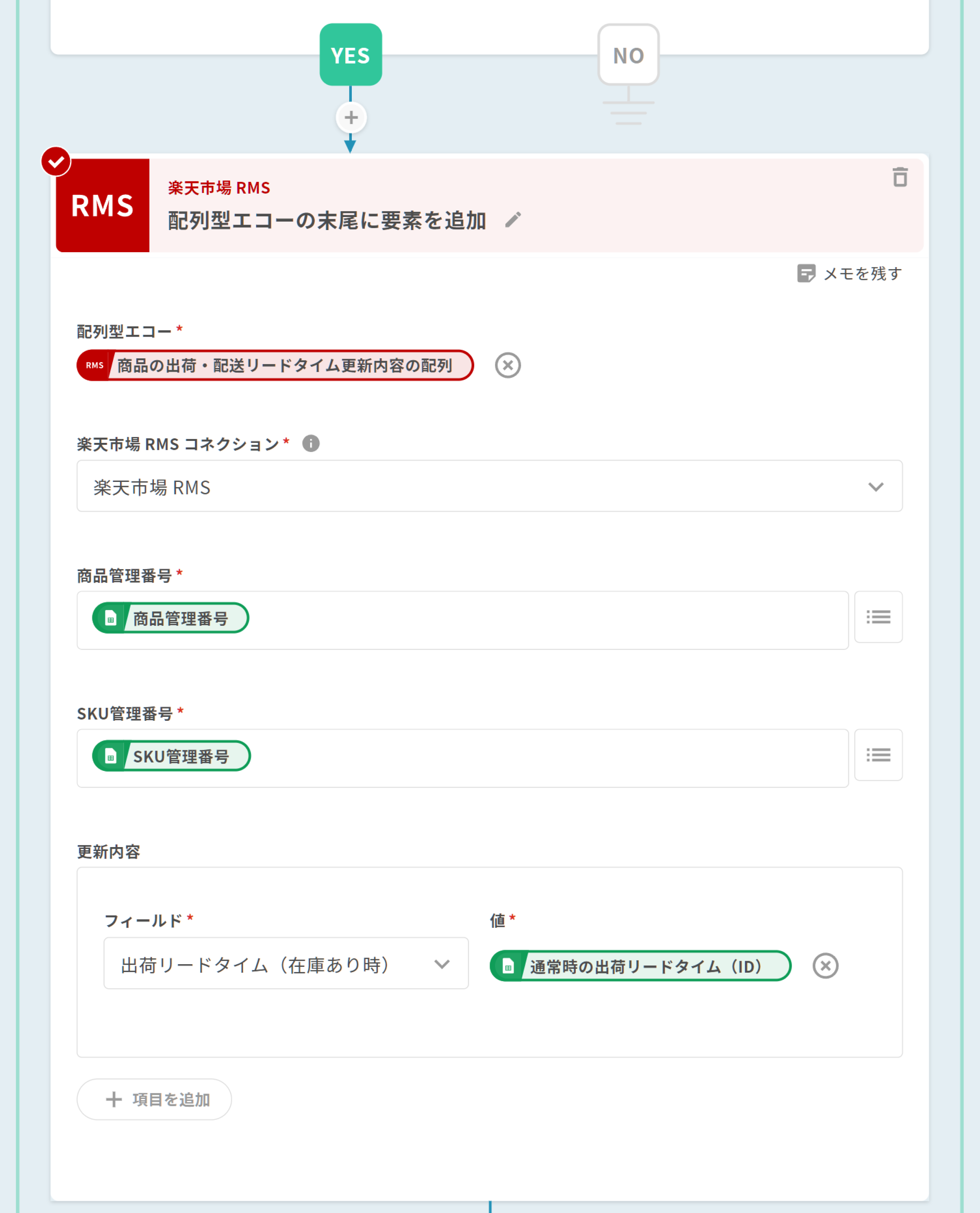The image size is (980, 1213).
Task: Open list picker for SKU管理番号 field
Action: tap(878, 755)
